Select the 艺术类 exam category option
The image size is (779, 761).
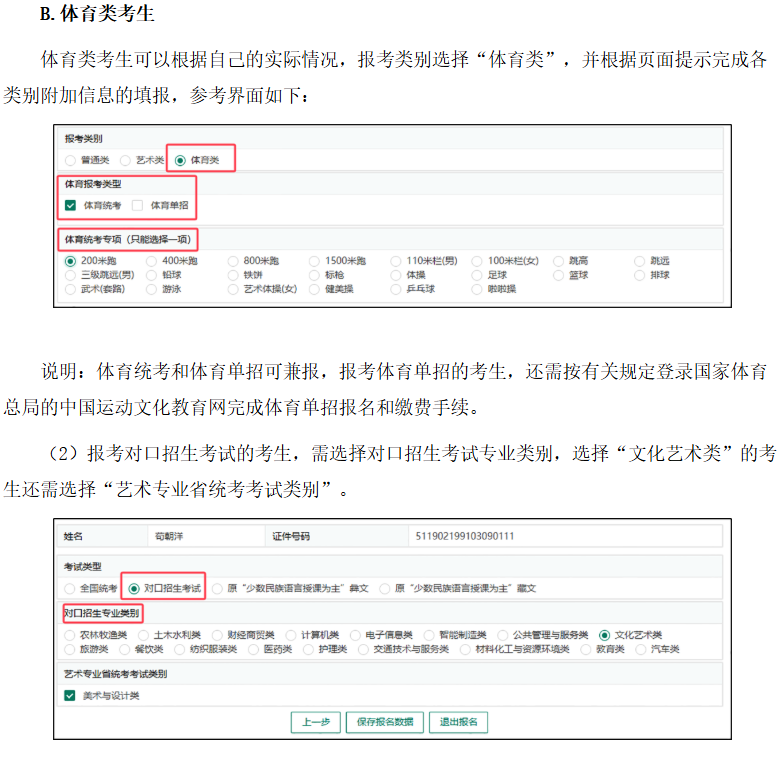click(x=125, y=160)
